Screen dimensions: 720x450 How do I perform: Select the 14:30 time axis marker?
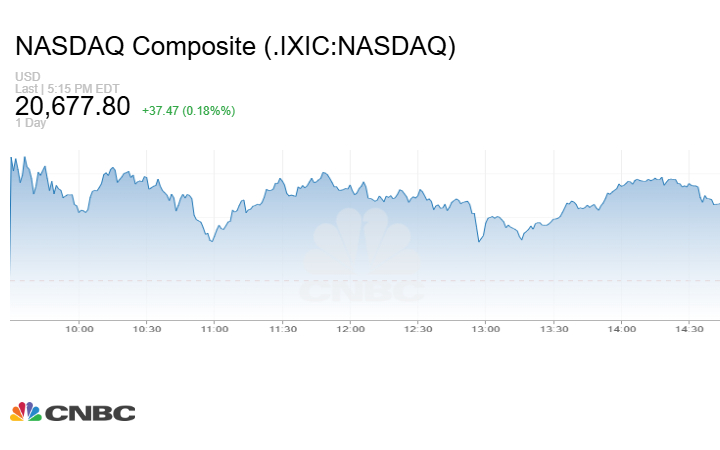[690, 329]
